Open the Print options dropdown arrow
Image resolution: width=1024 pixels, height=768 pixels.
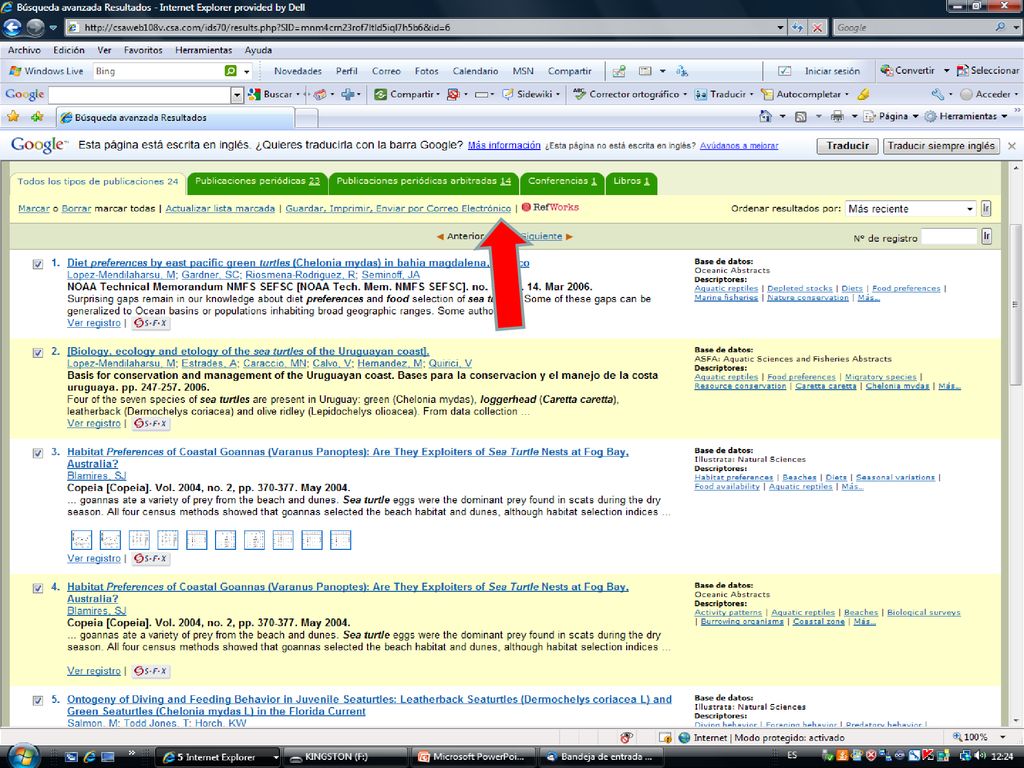point(854,116)
